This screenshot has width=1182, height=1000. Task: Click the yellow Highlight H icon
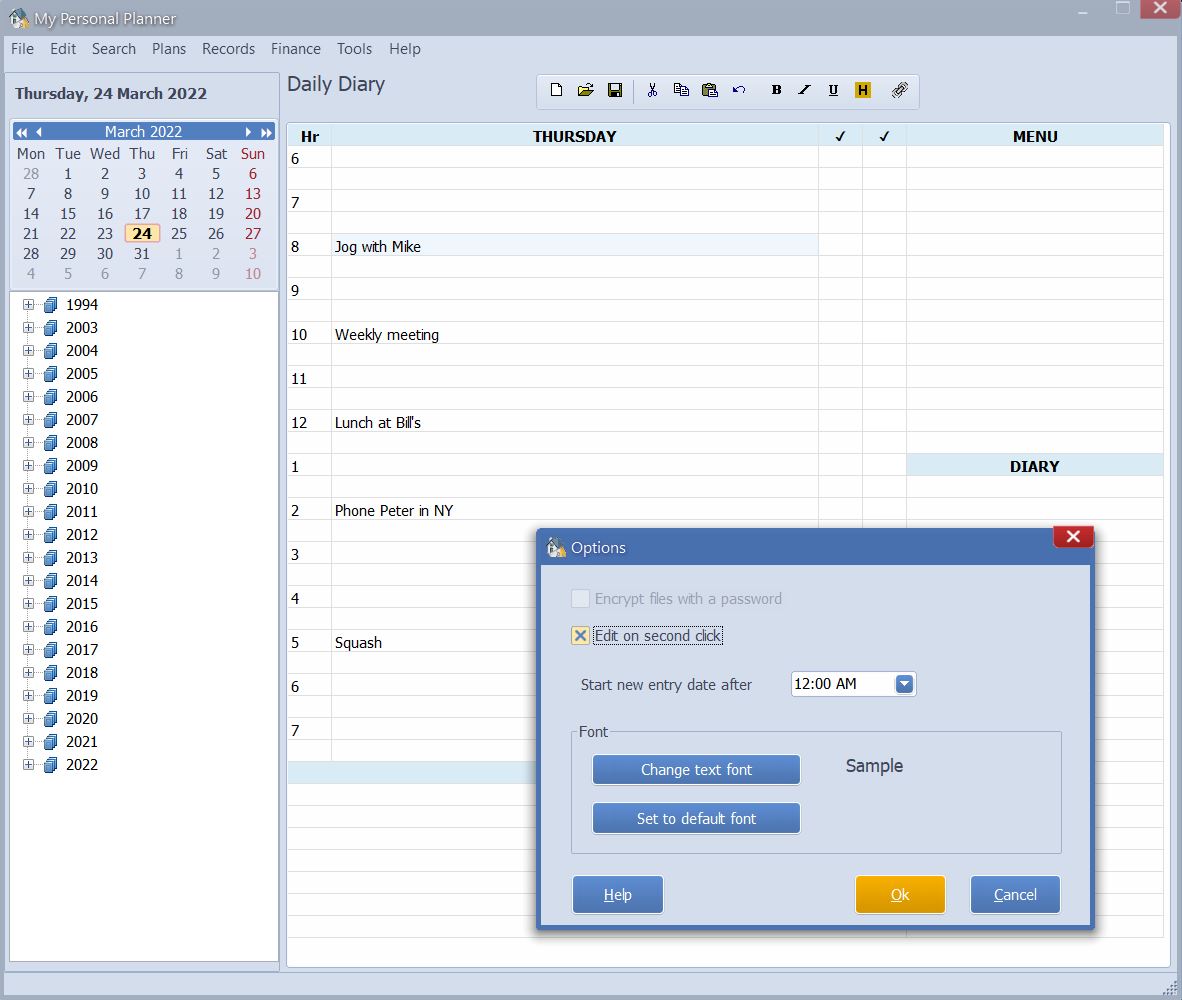point(862,90)
